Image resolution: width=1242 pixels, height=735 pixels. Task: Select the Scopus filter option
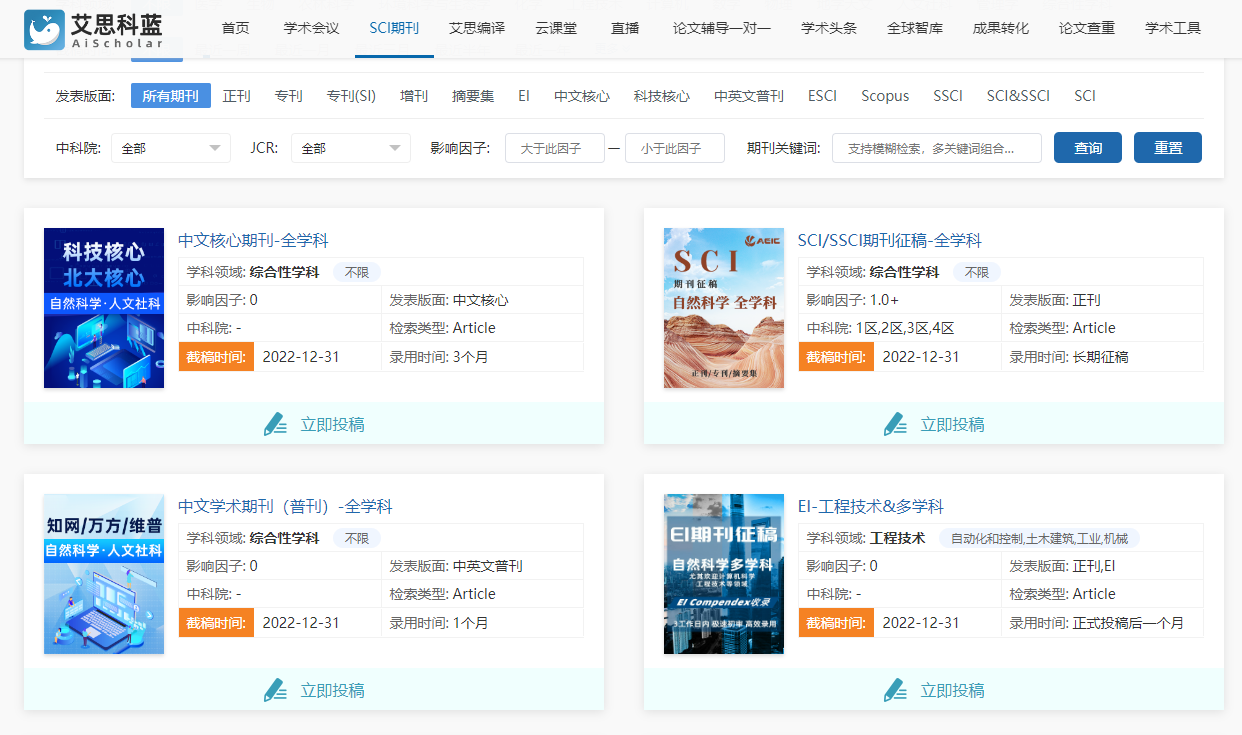coord(884,96)
